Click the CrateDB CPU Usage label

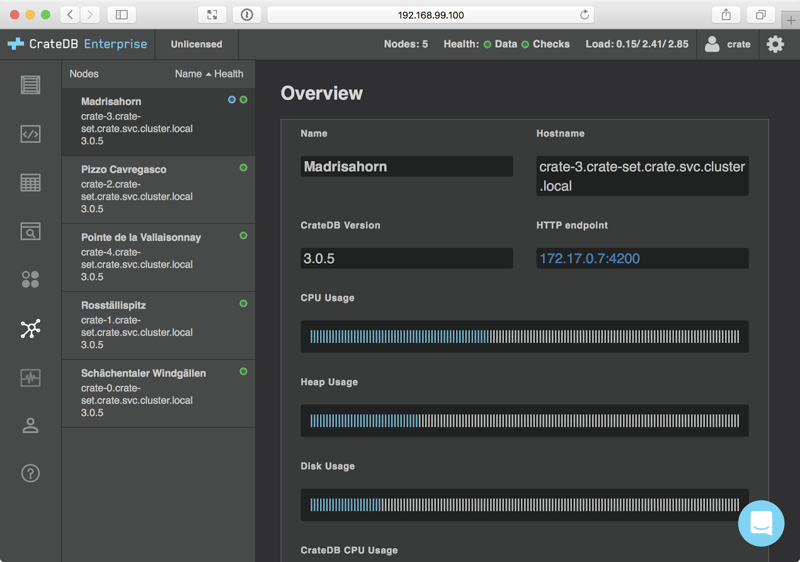click(x=349, y=550)
